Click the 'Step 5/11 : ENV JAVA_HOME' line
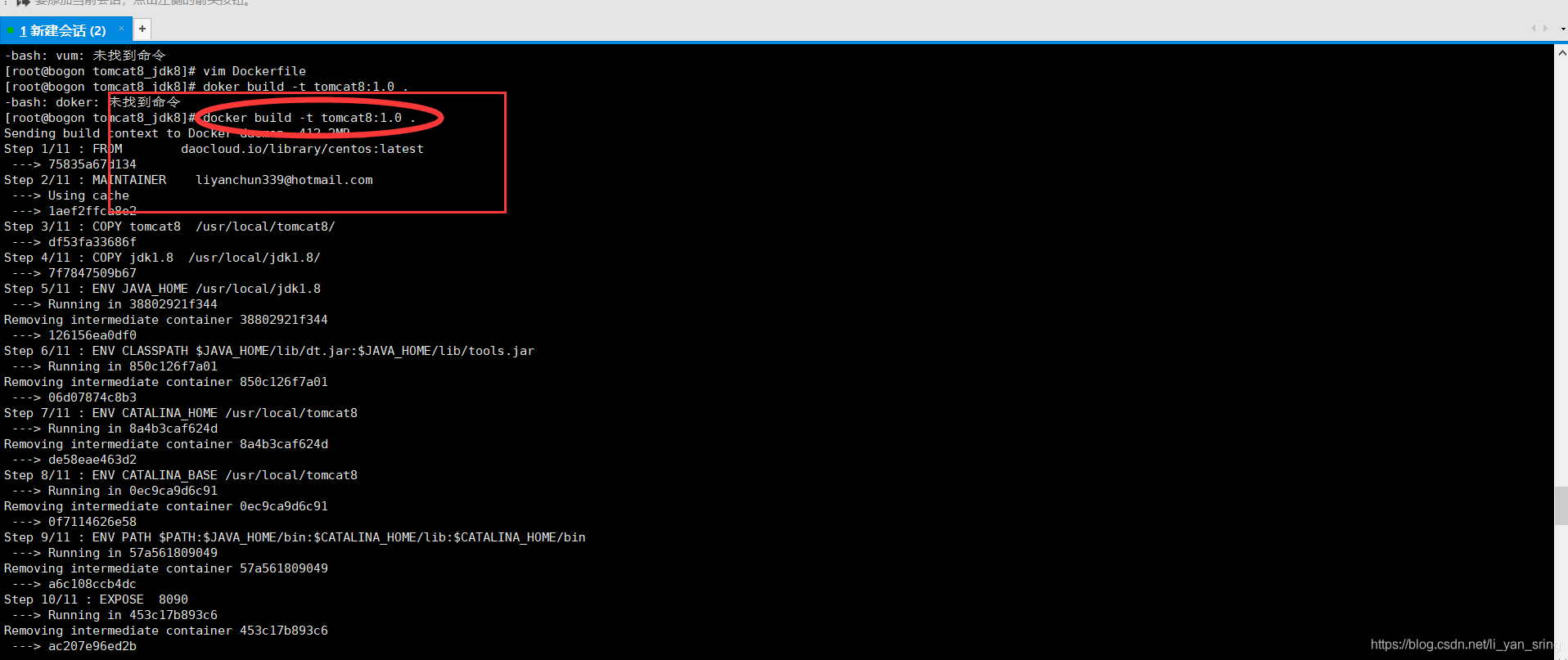 162,289
